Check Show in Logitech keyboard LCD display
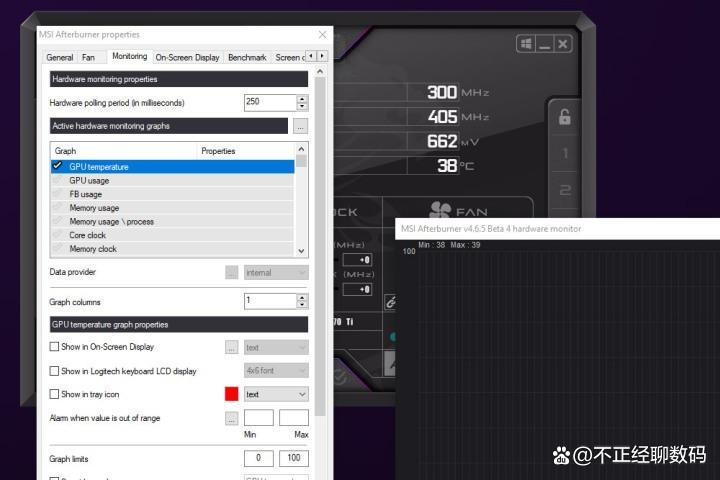Screen dimensions: 720x480 55,371
